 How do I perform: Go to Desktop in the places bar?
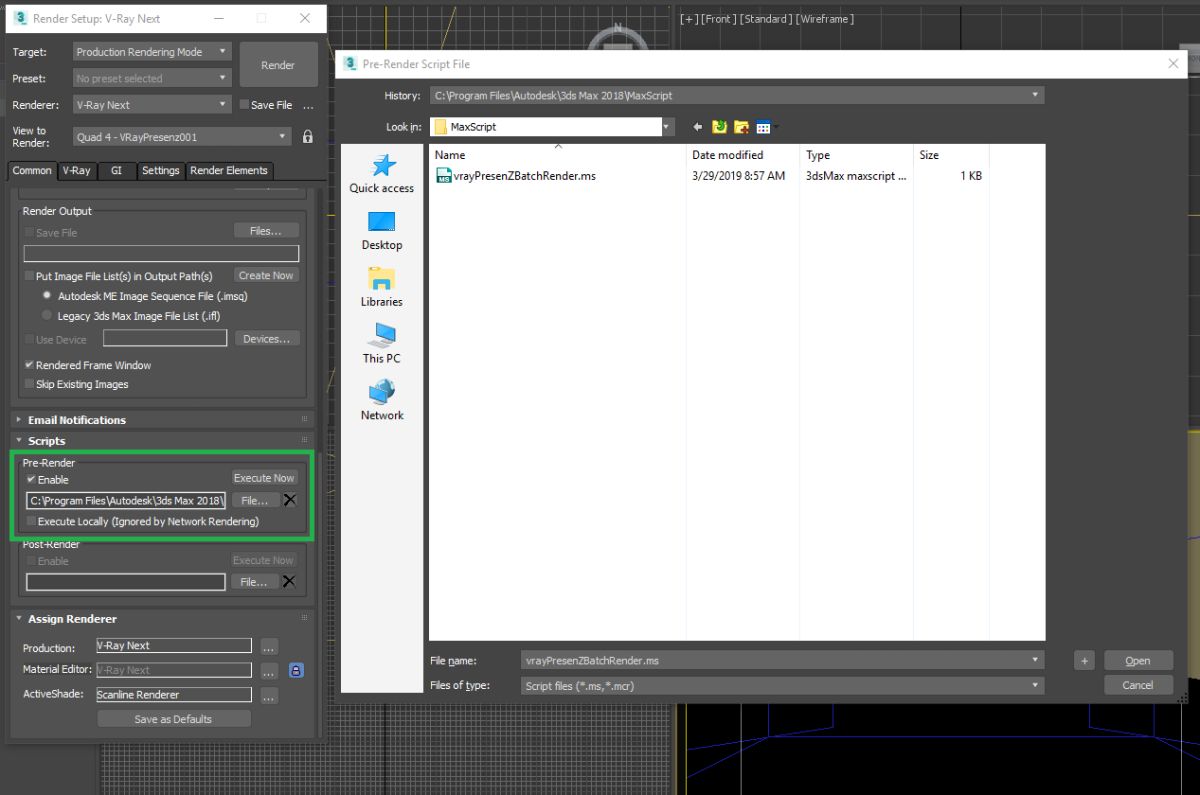point(382,231)
